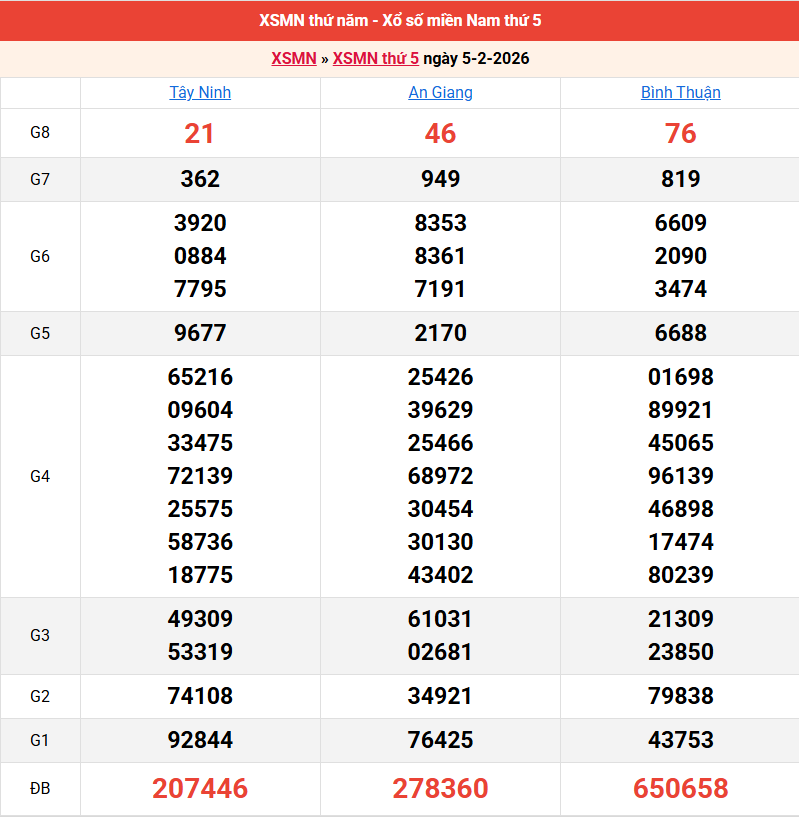This screenshot has height=817, width=799.
Task: Open the Bình Thuận province link
Action: pos(680,93)
